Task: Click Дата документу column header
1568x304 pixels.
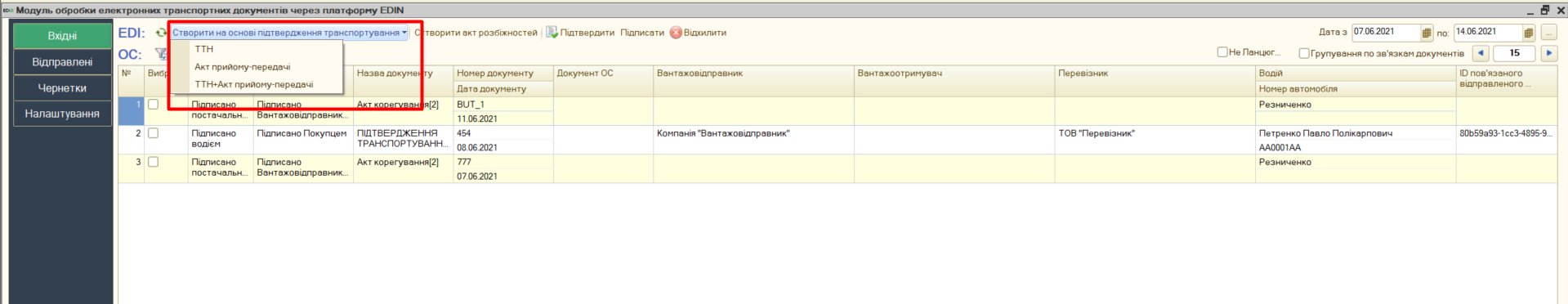Action: coord(503,89)
